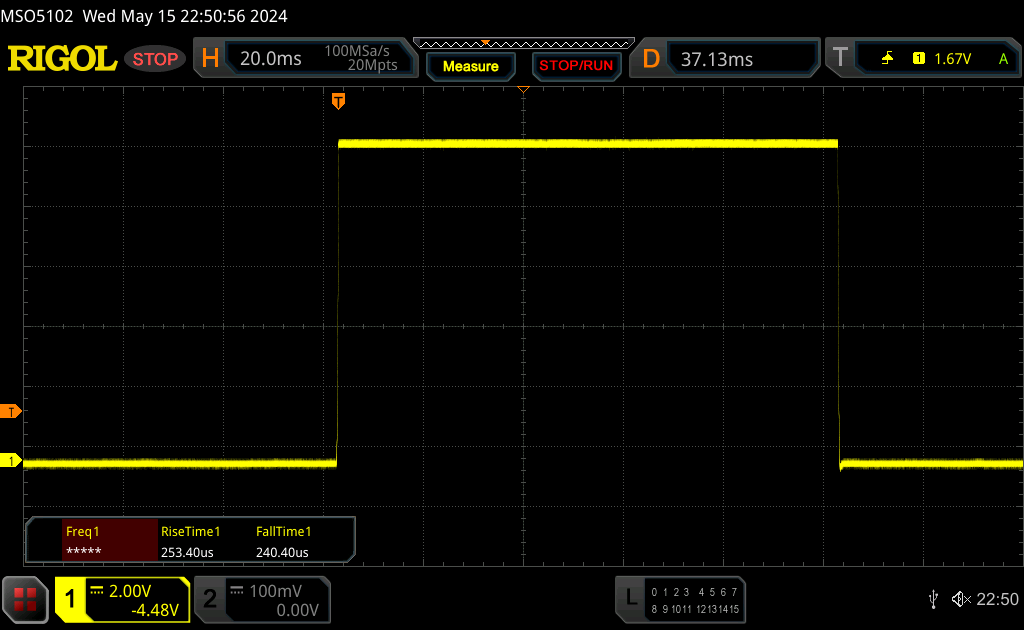The image size is (1024, 630).
Task: Click channel 1 DC coupling icon
Action: coord(97,591)
